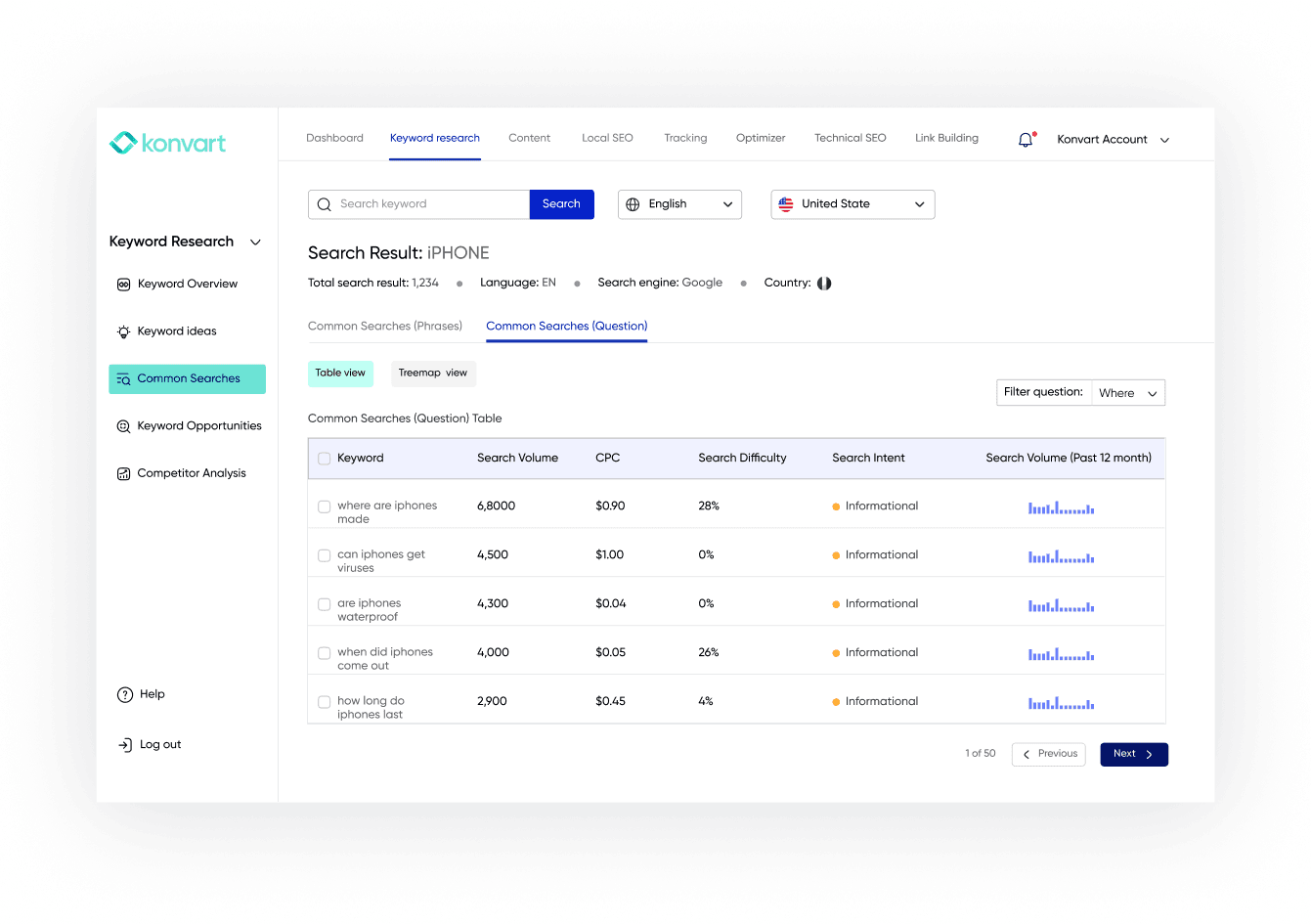Expand the Filter question Where dropdown
The width and height of the screenshot is (1311, 924).
[x=1127, y=393]
